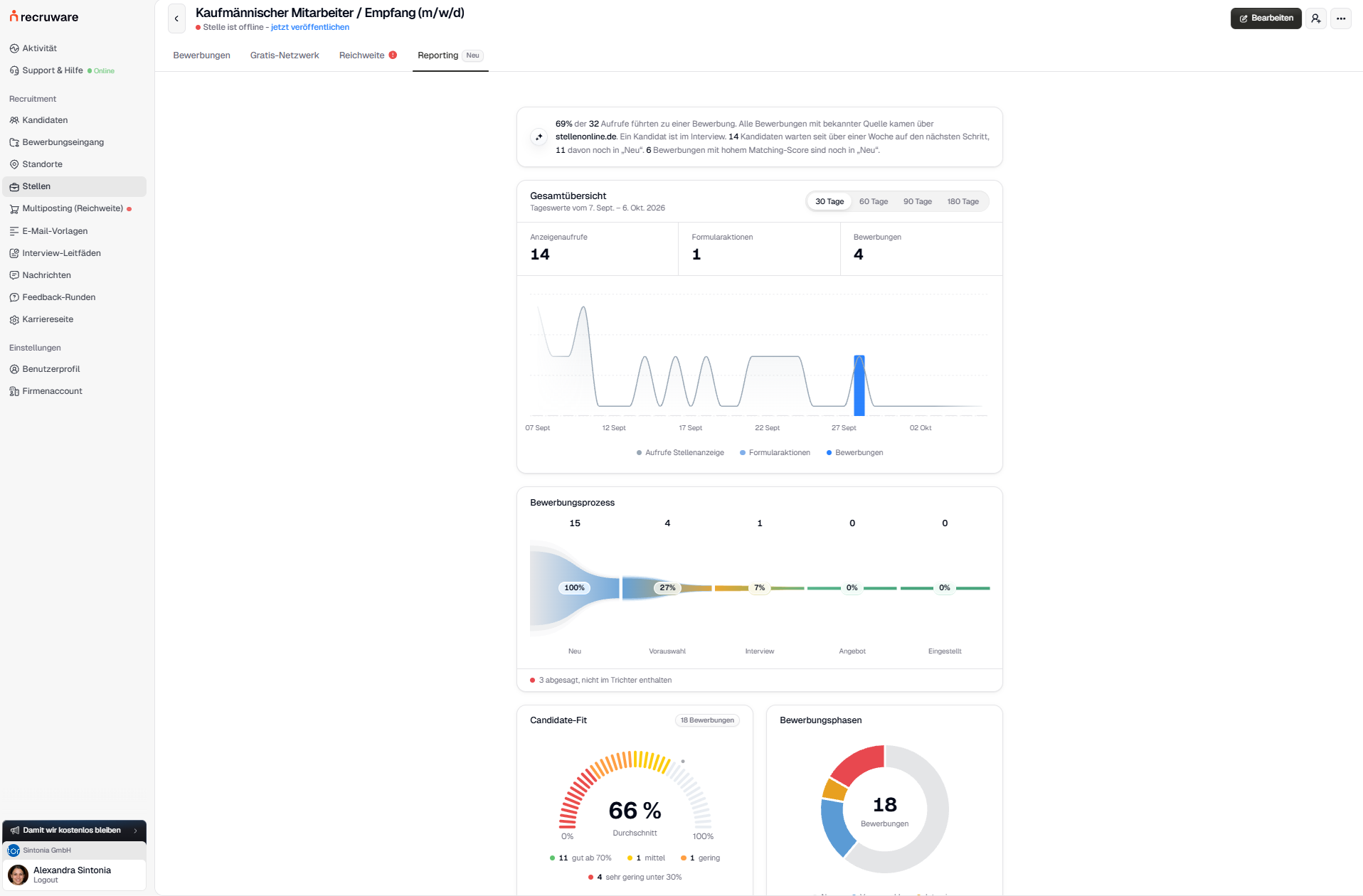
Task: Click jetzt veröffentlichen link
Action: tap(310, 27)
